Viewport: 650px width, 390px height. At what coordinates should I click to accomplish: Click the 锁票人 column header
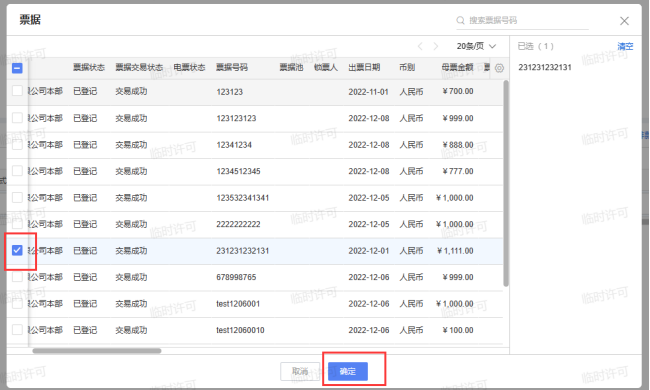click(x=326, y=68)
